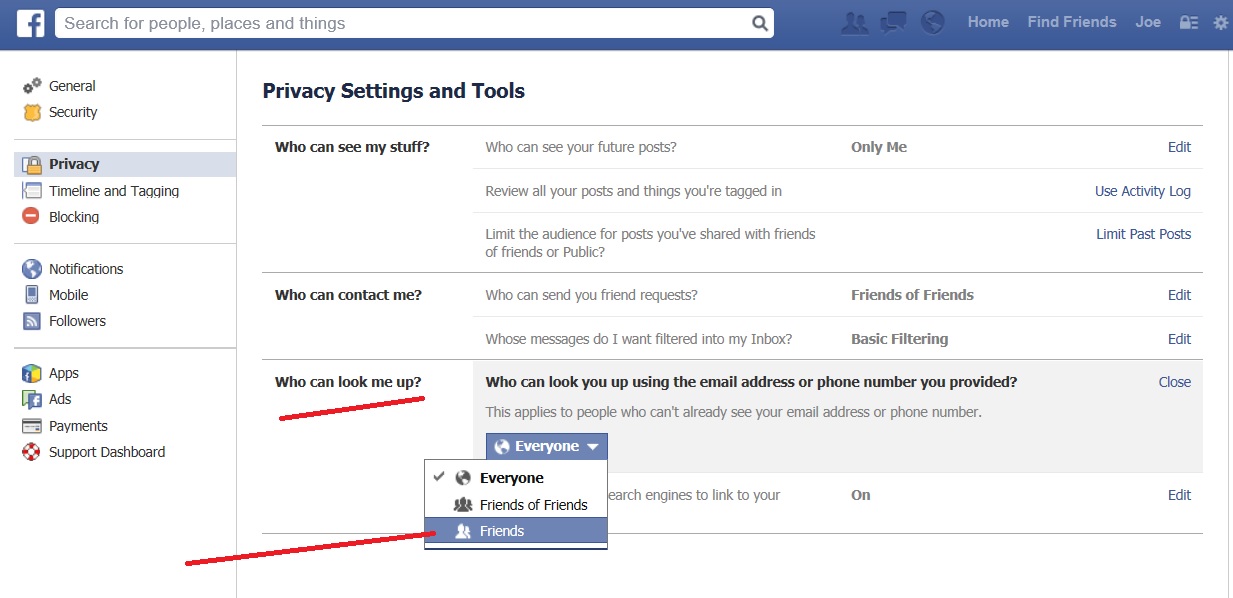Select Friends of Friends option
The image size is (1233, 598).
(x=515, y=505)
